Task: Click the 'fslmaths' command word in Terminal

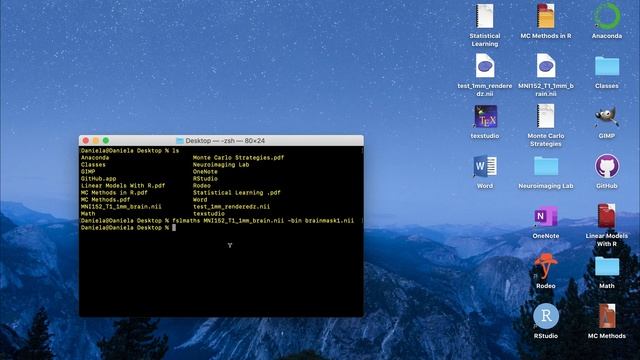Action: coord(186,220)
